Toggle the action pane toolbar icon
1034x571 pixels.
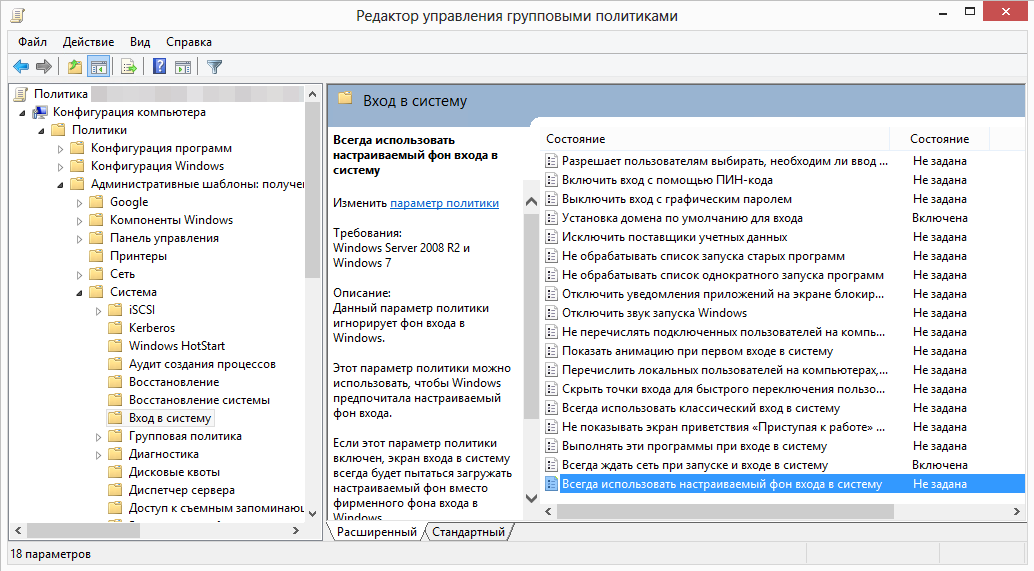[x=183, y=67]
